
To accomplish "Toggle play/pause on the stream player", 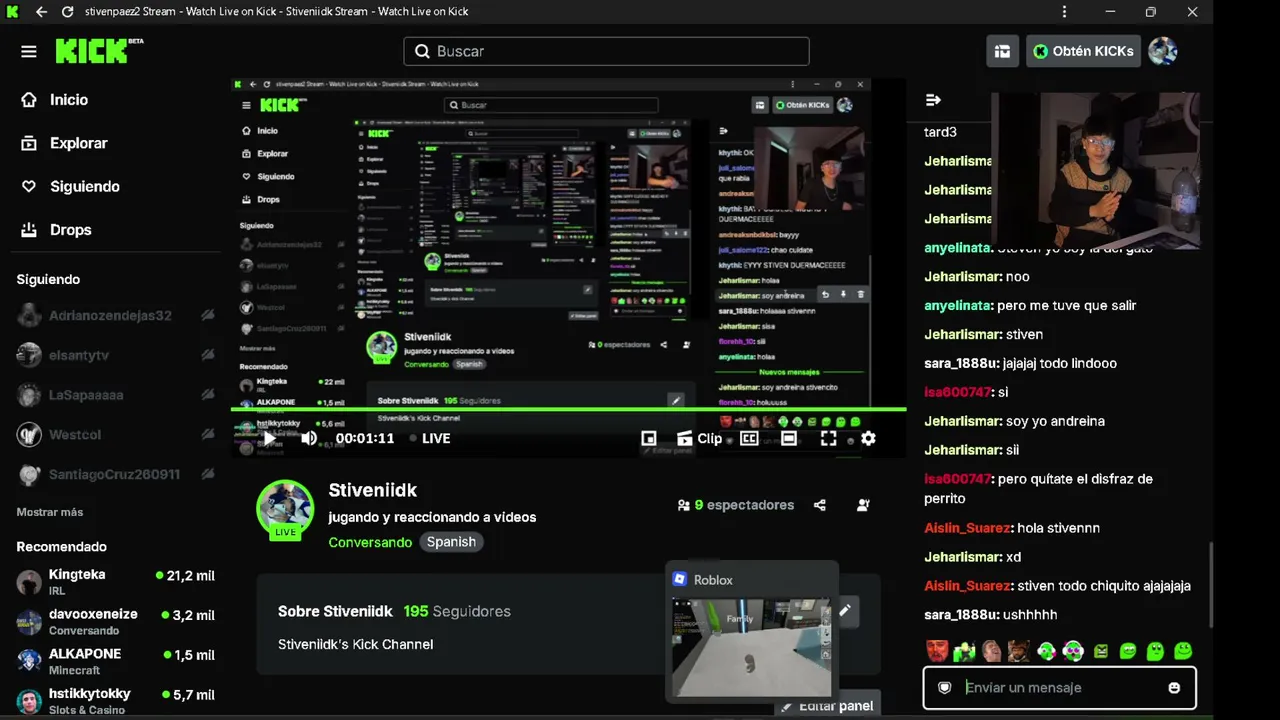I will coord(269,438).
